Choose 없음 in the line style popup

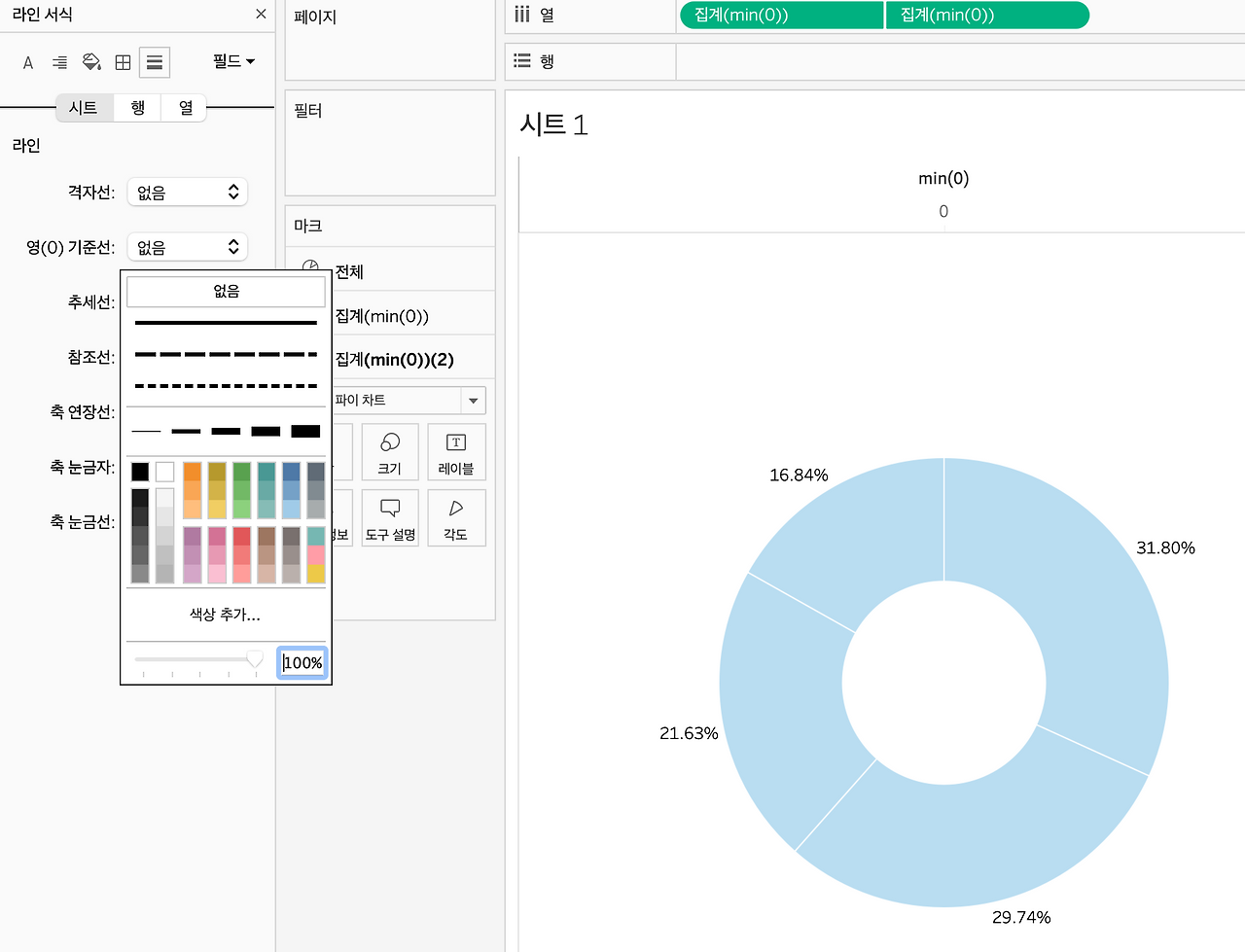point(227,292)
